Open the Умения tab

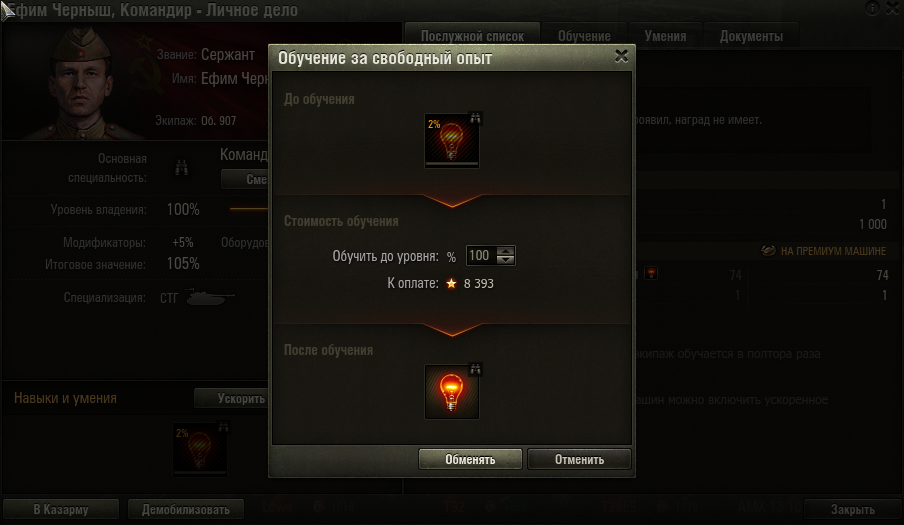[x=665, y=36]
